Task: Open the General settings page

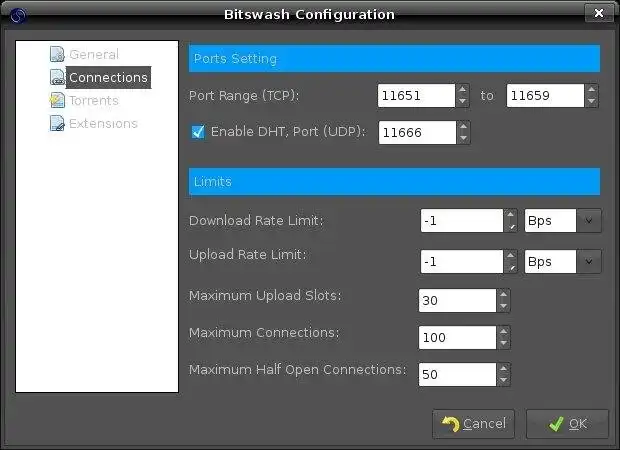Action: click(94, 55)
